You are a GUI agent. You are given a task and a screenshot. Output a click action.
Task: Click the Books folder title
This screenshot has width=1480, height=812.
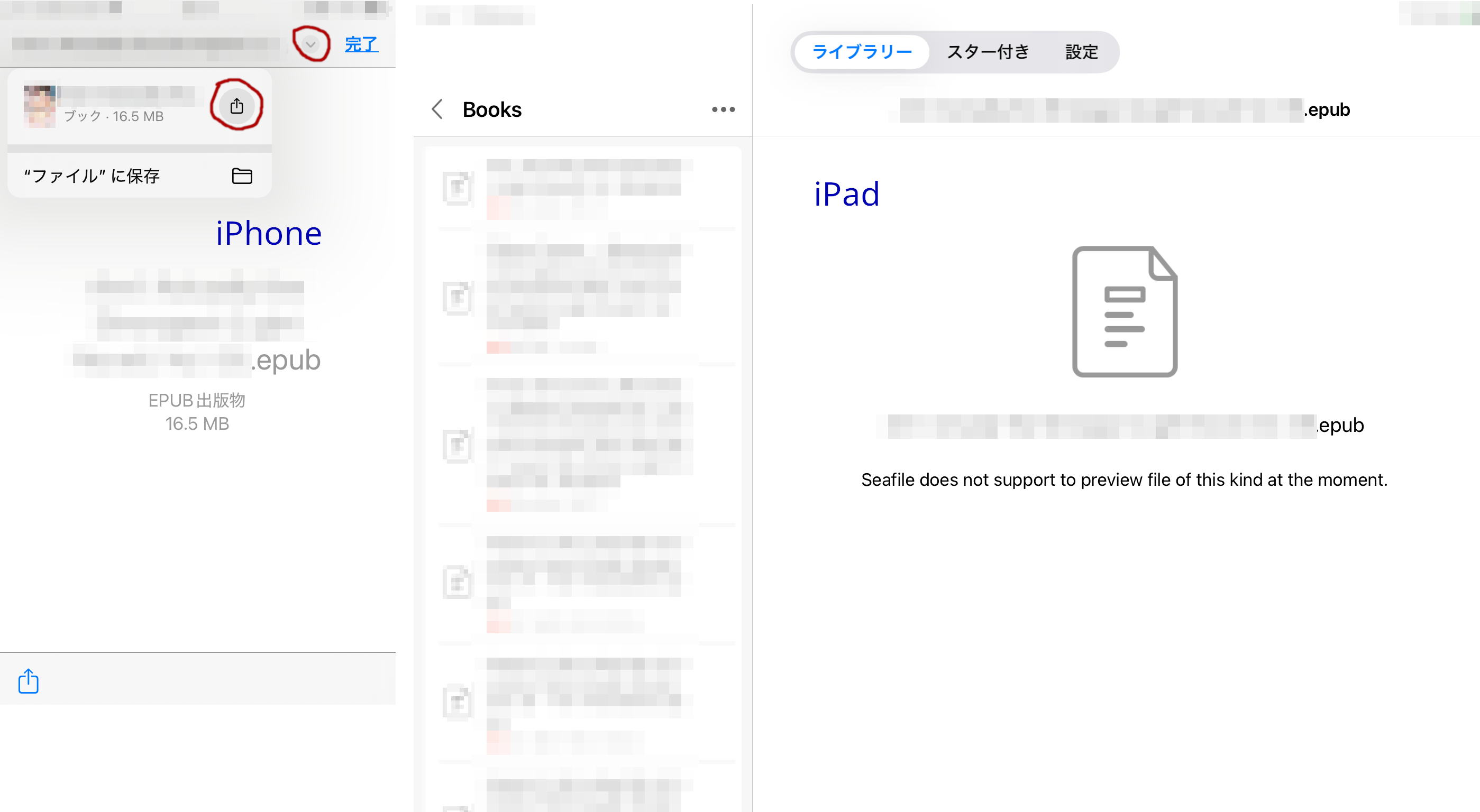pyautogui.click(x=492, y=109)
